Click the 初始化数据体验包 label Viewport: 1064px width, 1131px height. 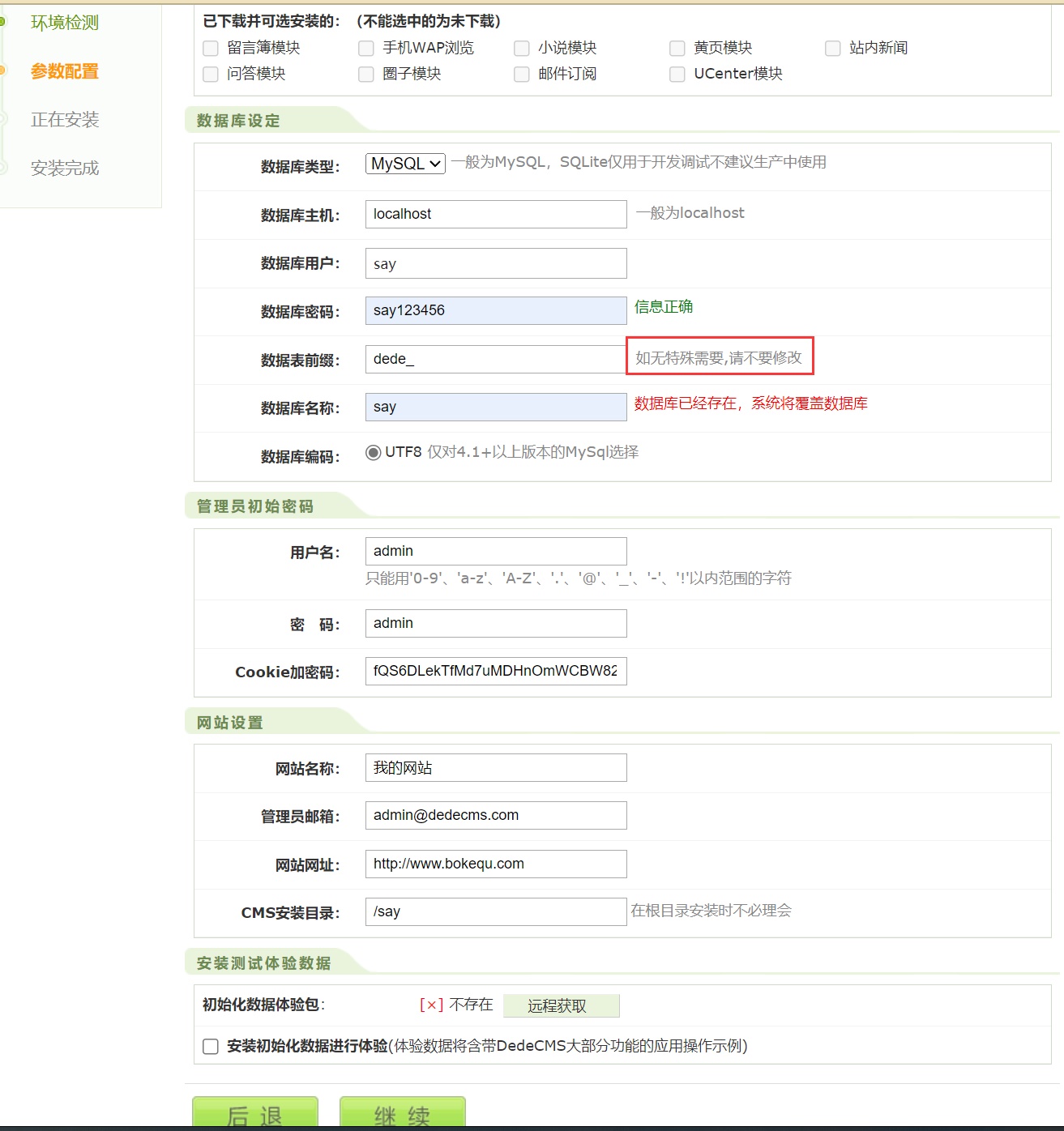[263, 1005]
